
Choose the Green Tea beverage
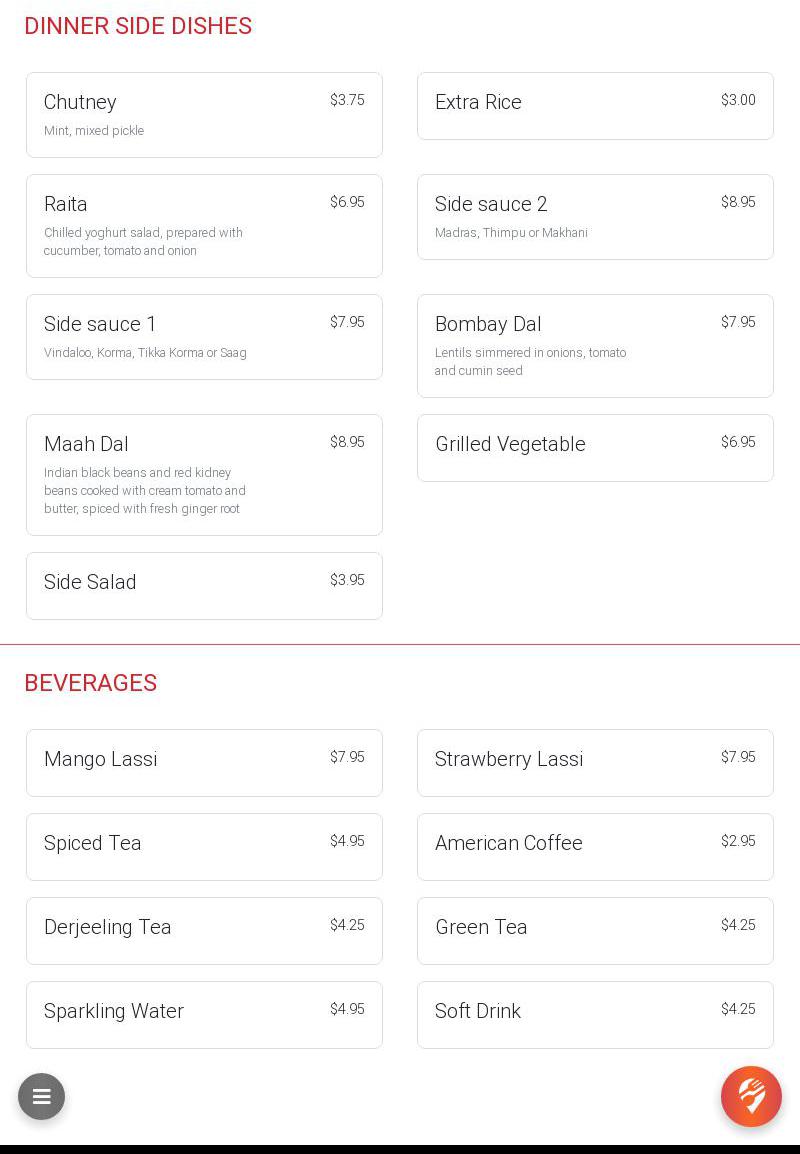595,931
